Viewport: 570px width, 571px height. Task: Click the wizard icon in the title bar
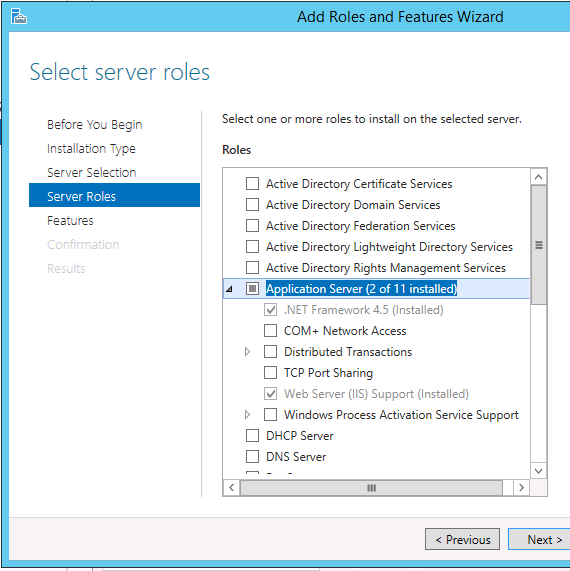pyautogui.click(x=18, y=16)
